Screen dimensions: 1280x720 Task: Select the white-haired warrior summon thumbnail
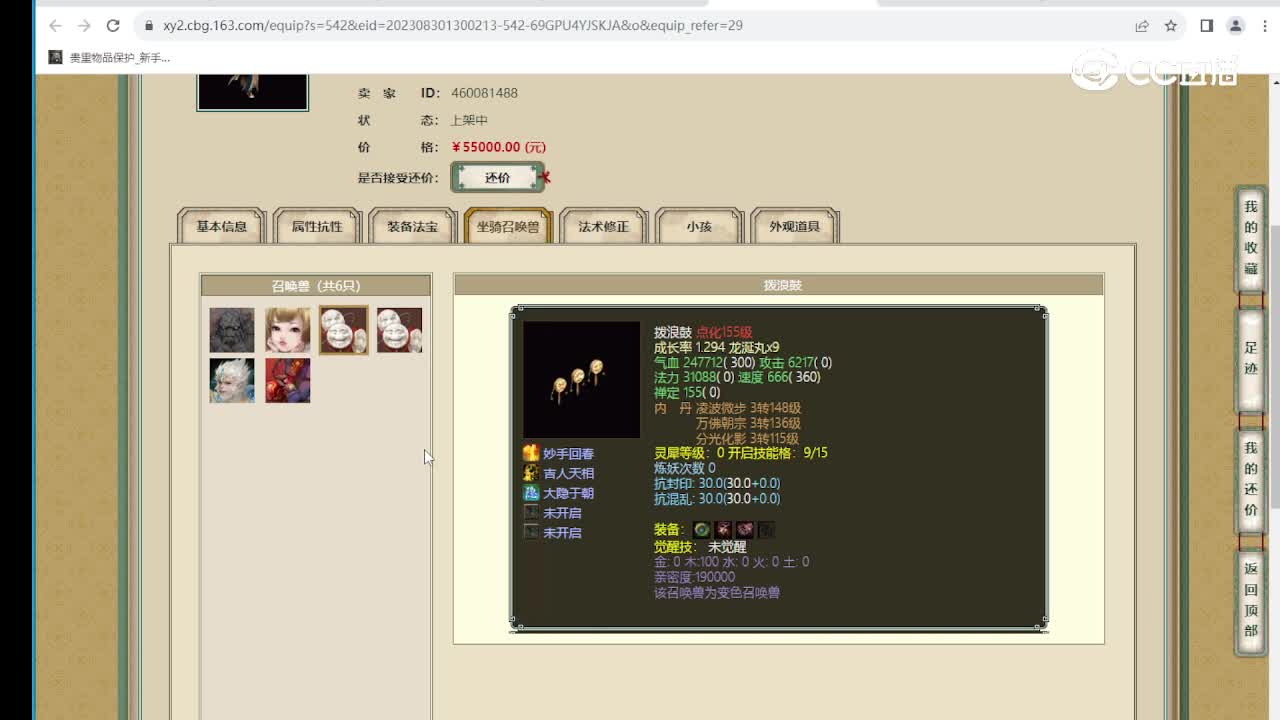pos(231,380)
